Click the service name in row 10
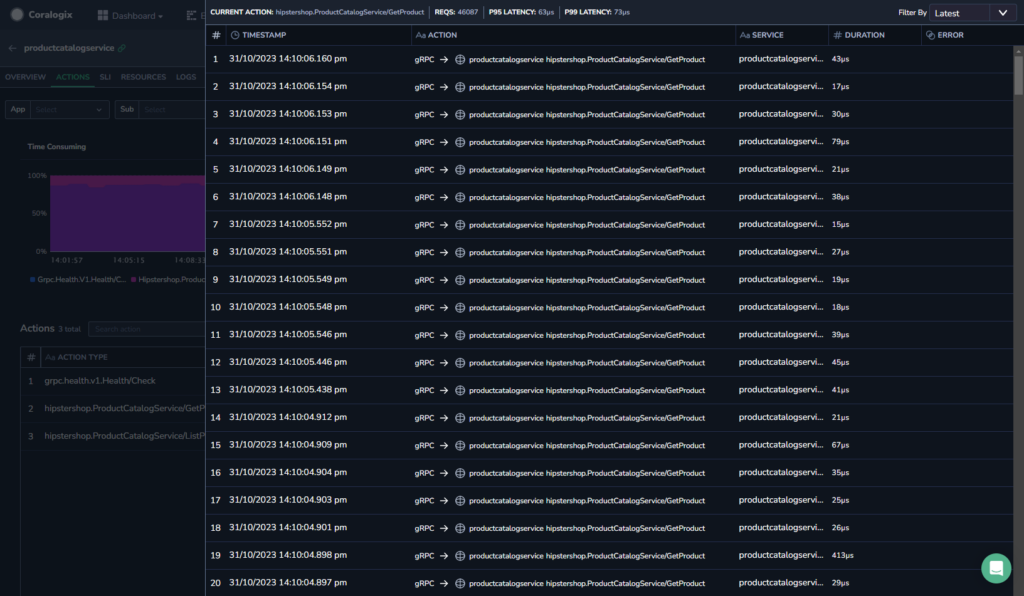 click(781, 307)
